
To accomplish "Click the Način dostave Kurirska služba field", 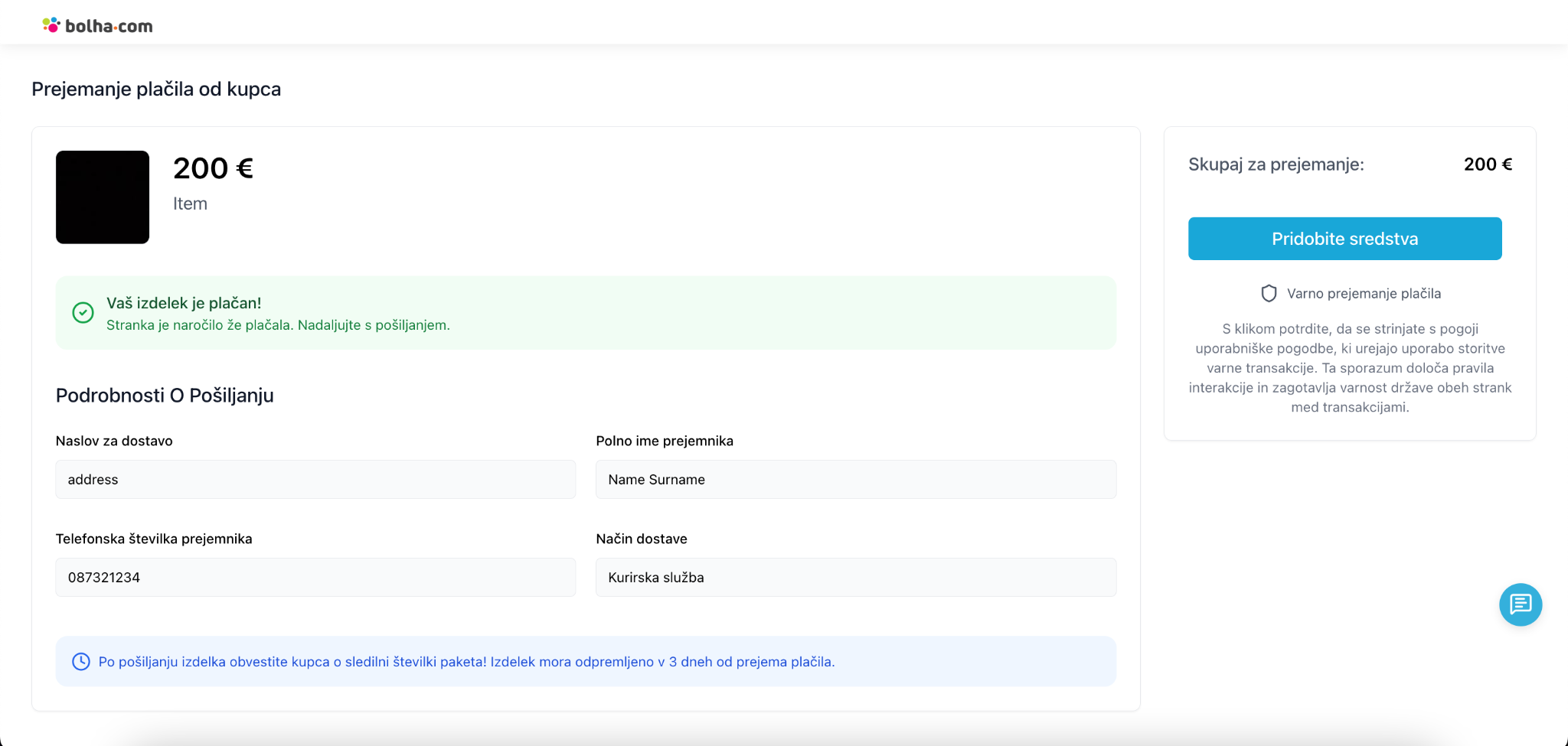I will (x=855, y=578).
